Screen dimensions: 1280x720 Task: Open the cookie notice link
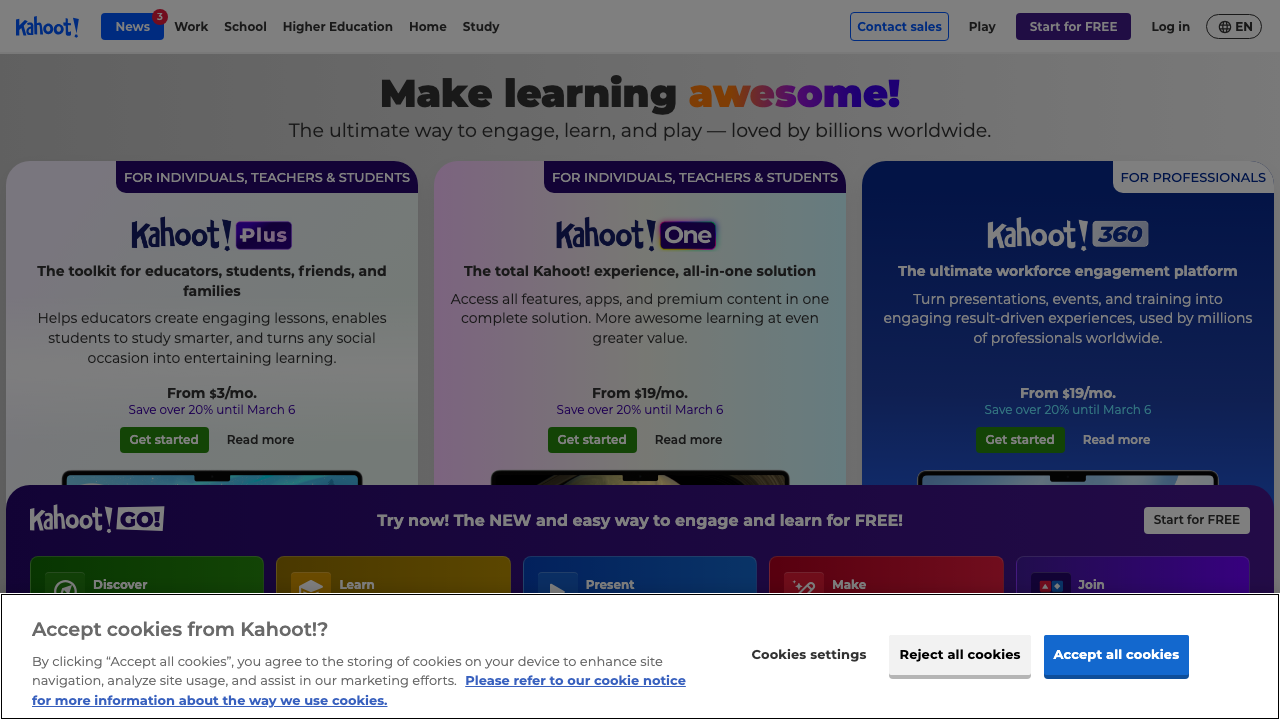575,680
